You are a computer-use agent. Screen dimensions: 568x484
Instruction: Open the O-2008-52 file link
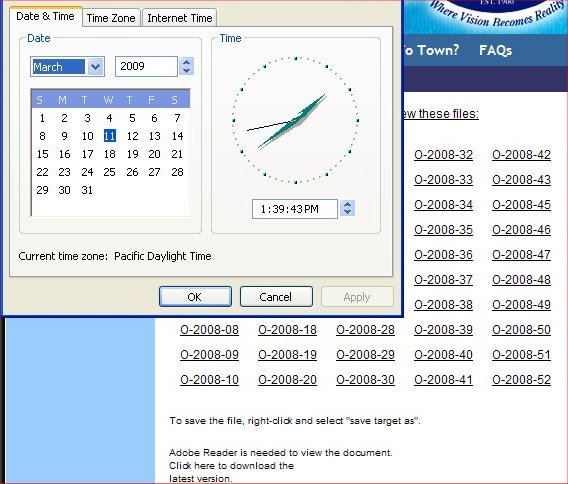[521, 380]
